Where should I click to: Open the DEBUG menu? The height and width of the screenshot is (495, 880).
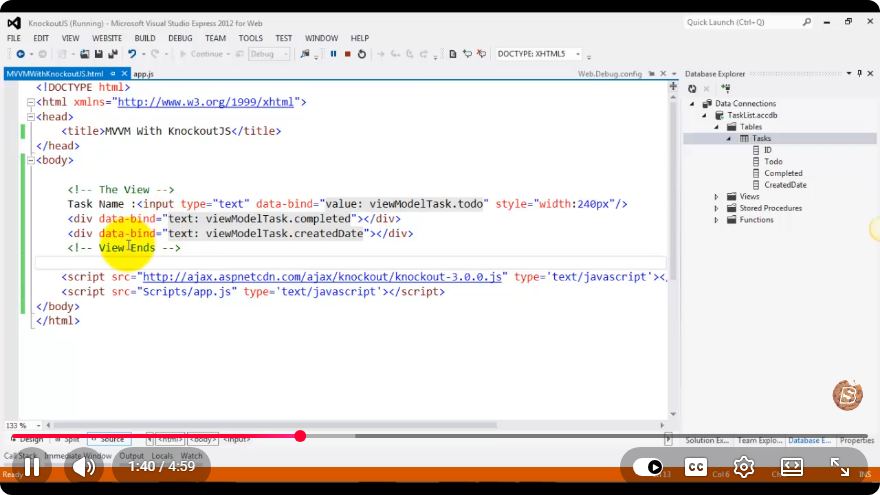tap(180, 38)
